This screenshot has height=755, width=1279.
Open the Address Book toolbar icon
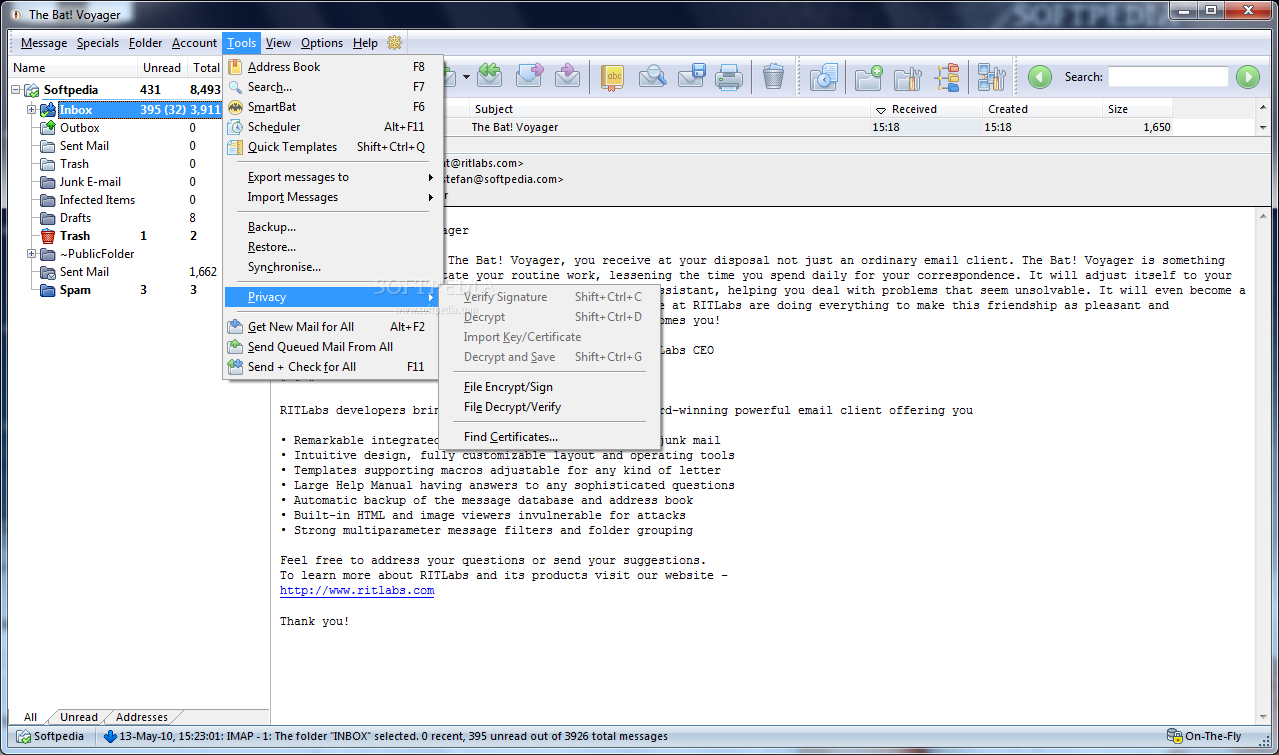click(x=613, y=76)
